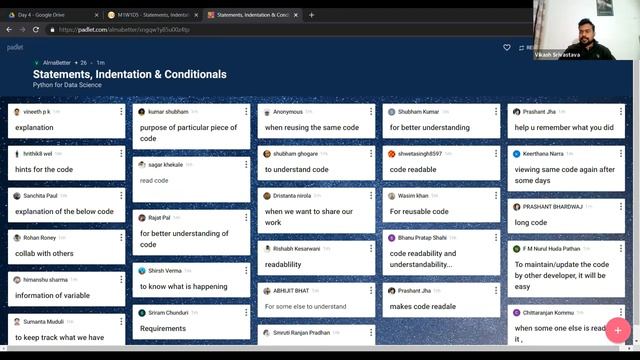Add a new post with plus button

[x=618, y=330]
